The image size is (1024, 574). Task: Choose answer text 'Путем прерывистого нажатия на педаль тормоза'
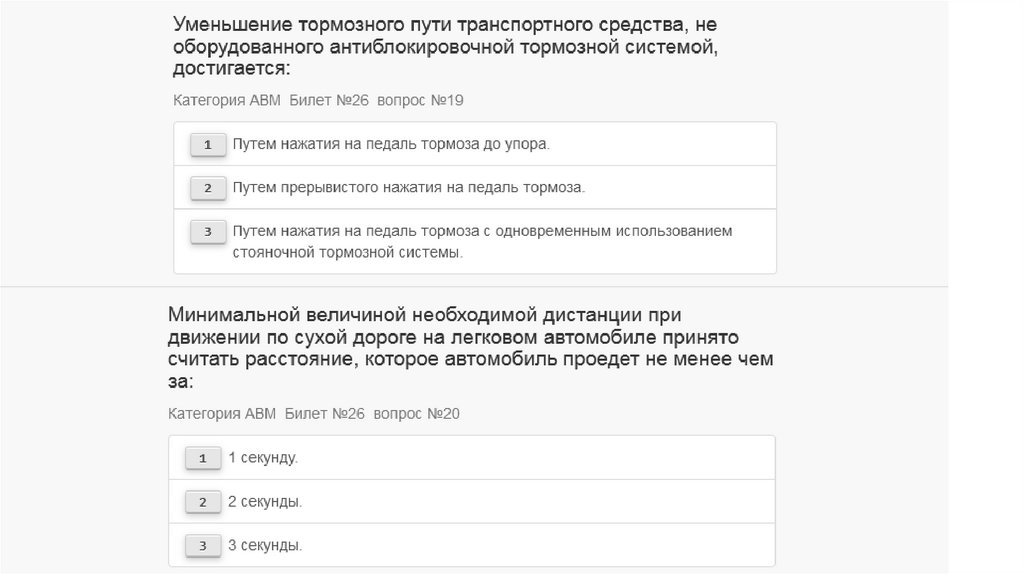coord(408,187)
